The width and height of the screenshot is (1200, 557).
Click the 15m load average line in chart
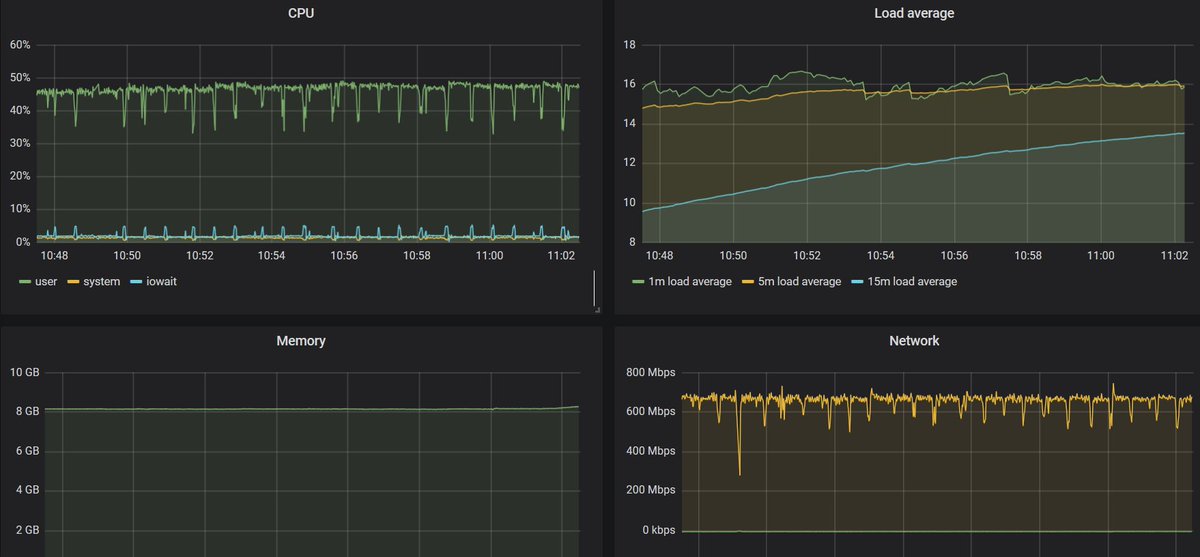[914, 163]
